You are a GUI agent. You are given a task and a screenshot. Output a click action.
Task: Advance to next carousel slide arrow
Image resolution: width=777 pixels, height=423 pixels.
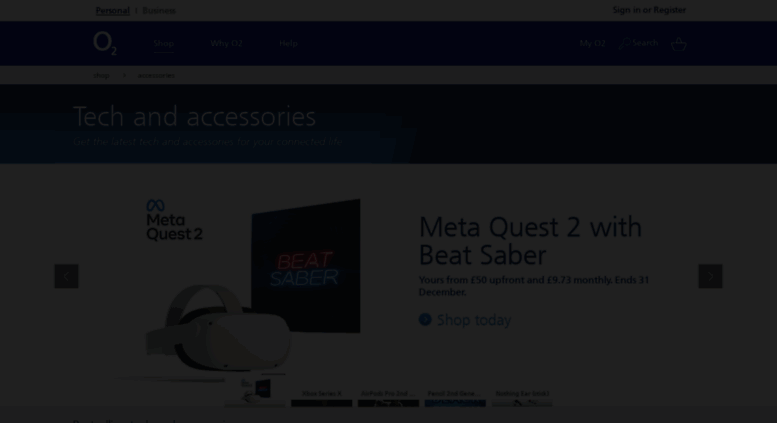[710, 276]
